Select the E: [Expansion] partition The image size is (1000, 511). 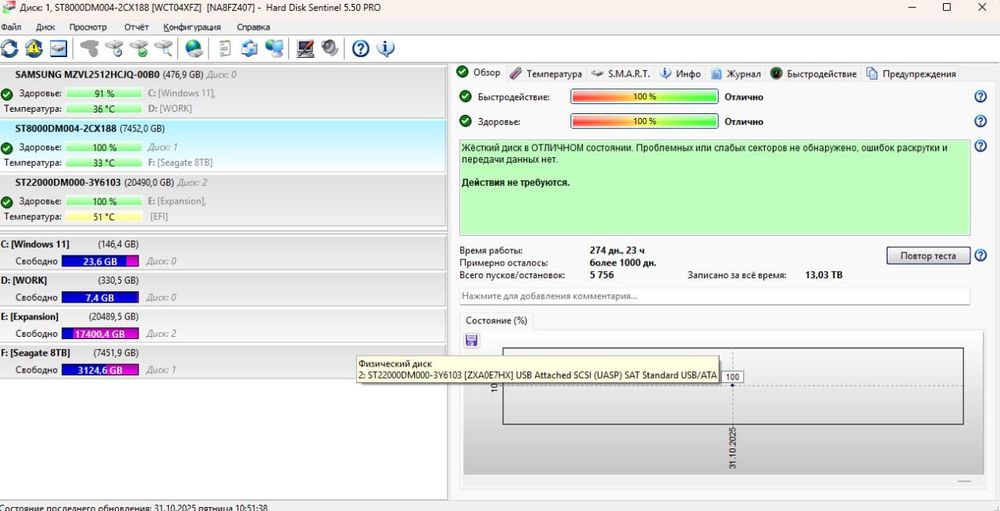coord(223,325)
